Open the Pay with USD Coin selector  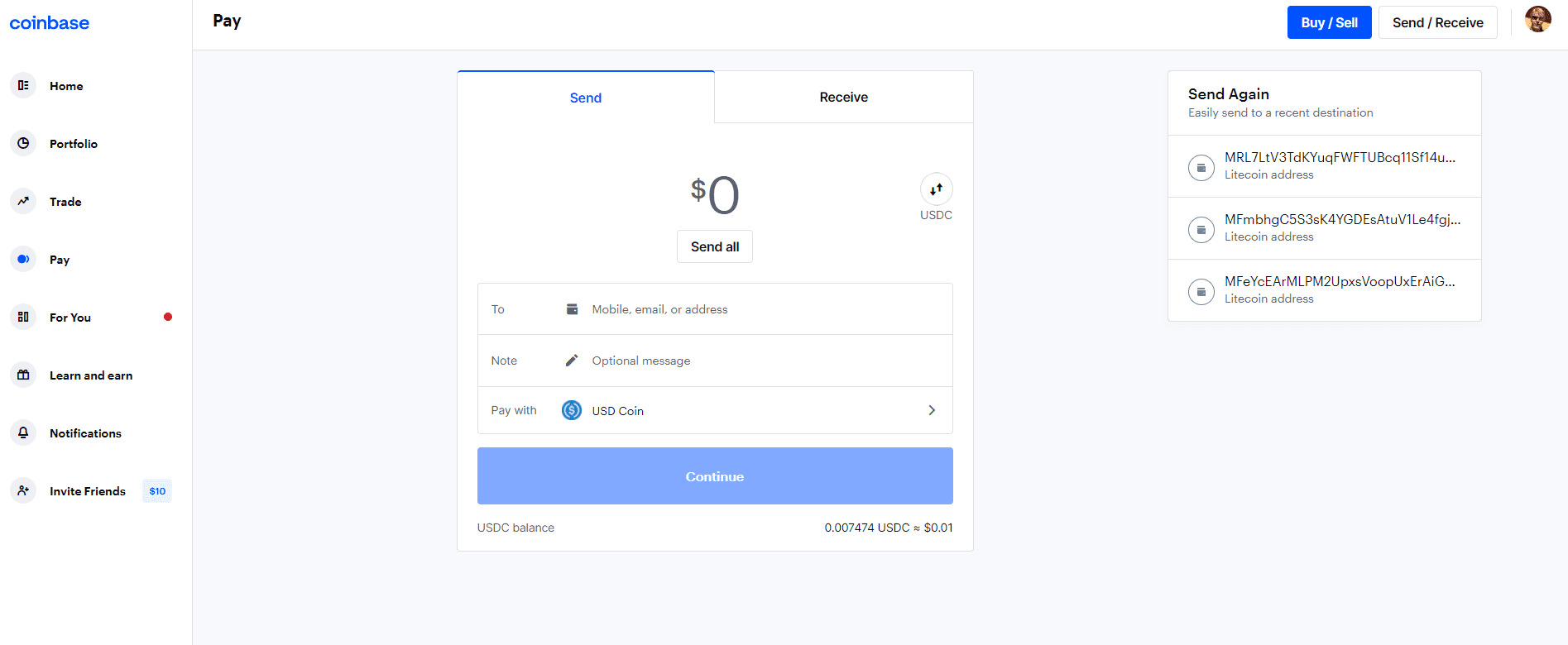point(715,410)
